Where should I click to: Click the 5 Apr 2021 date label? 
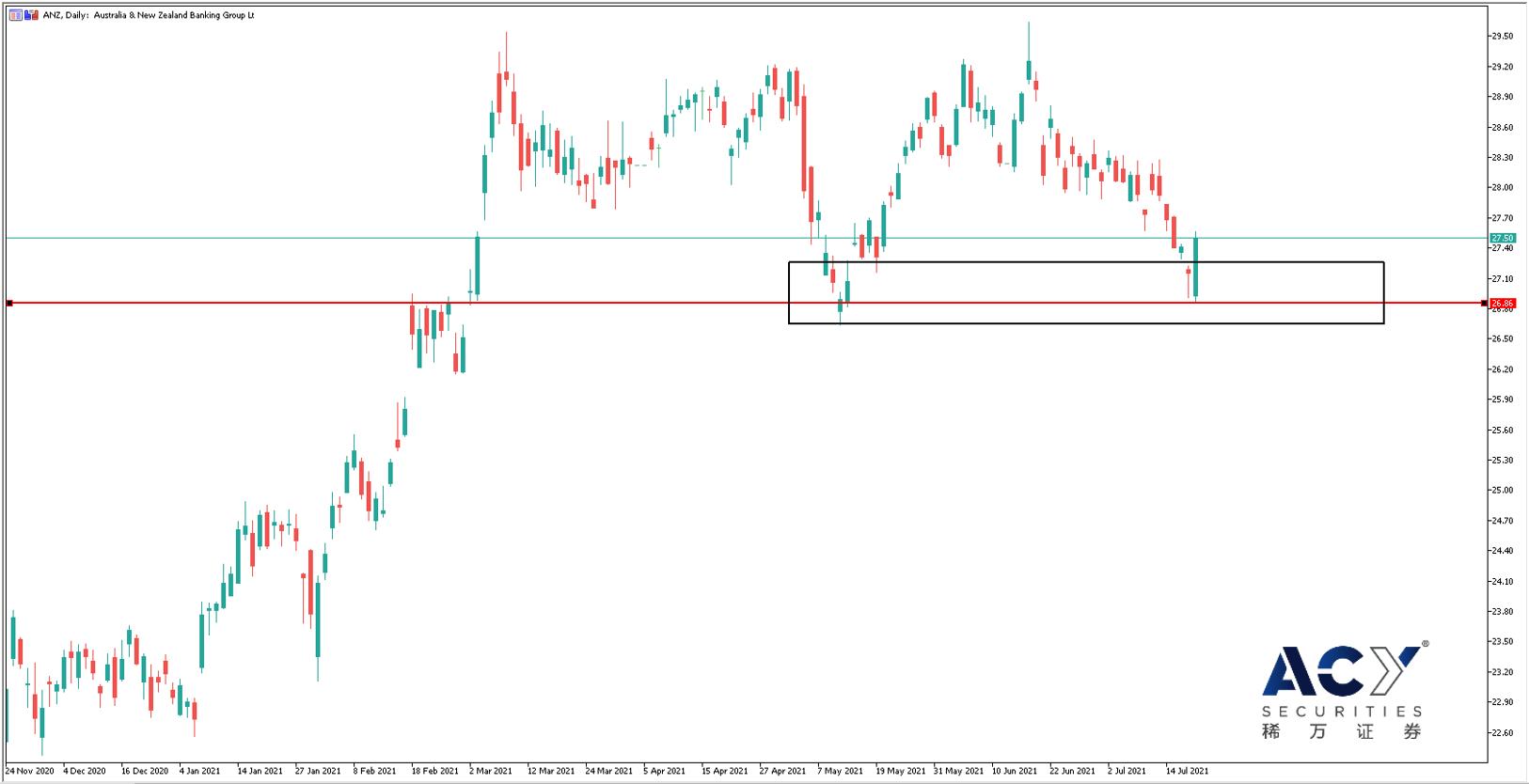[x=665, y=771]
